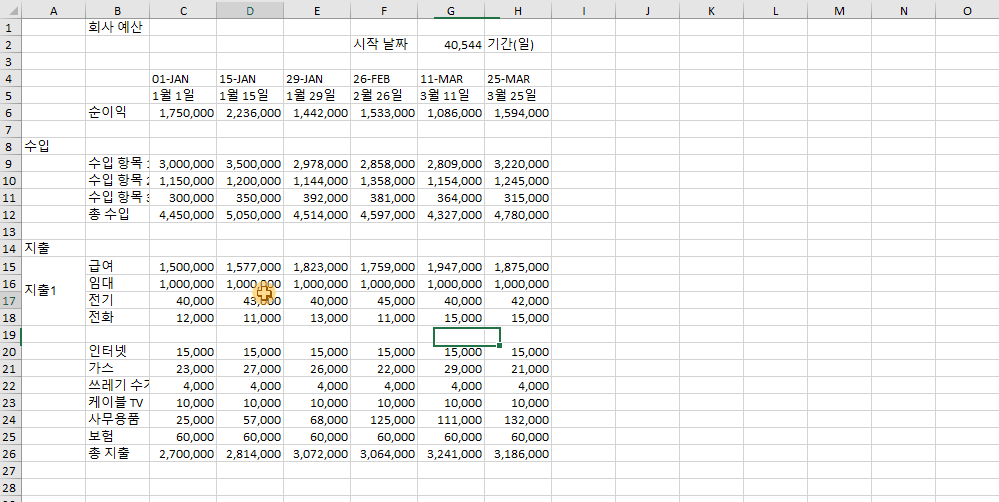Select the column A header
The height and width of the screenshot is (502, 999).
(54, 10)
